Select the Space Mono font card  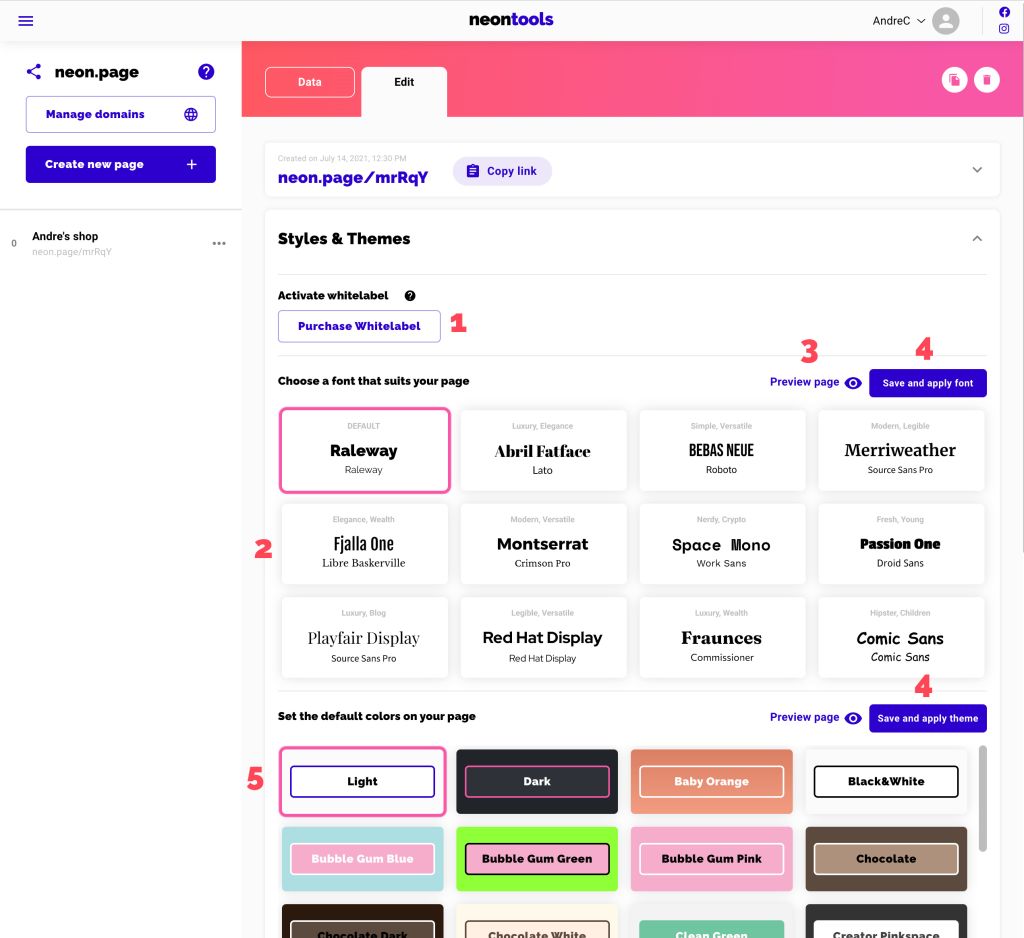[x=722, y=543]
